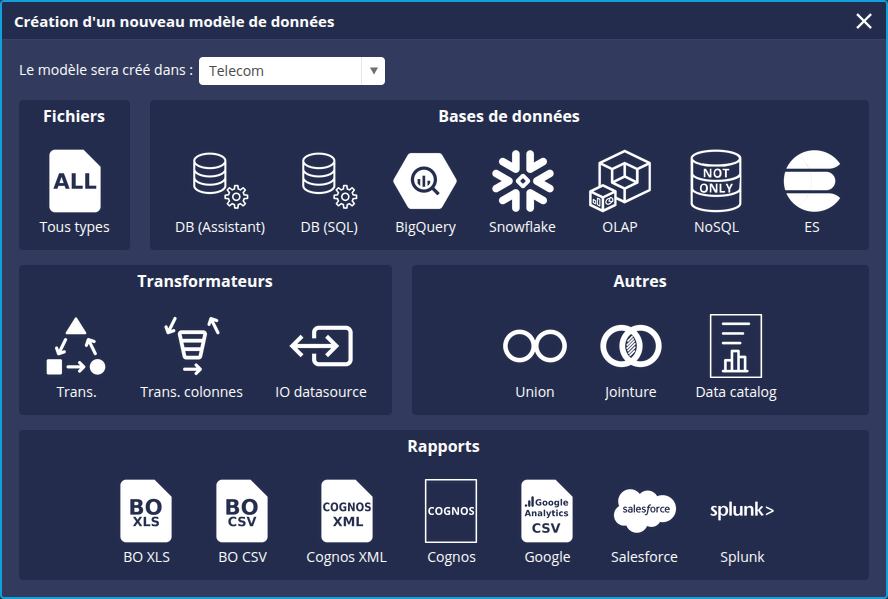888x599 pixels.
Task: Choose the Cognos XML report icon
Action: (x=346, y=511)
